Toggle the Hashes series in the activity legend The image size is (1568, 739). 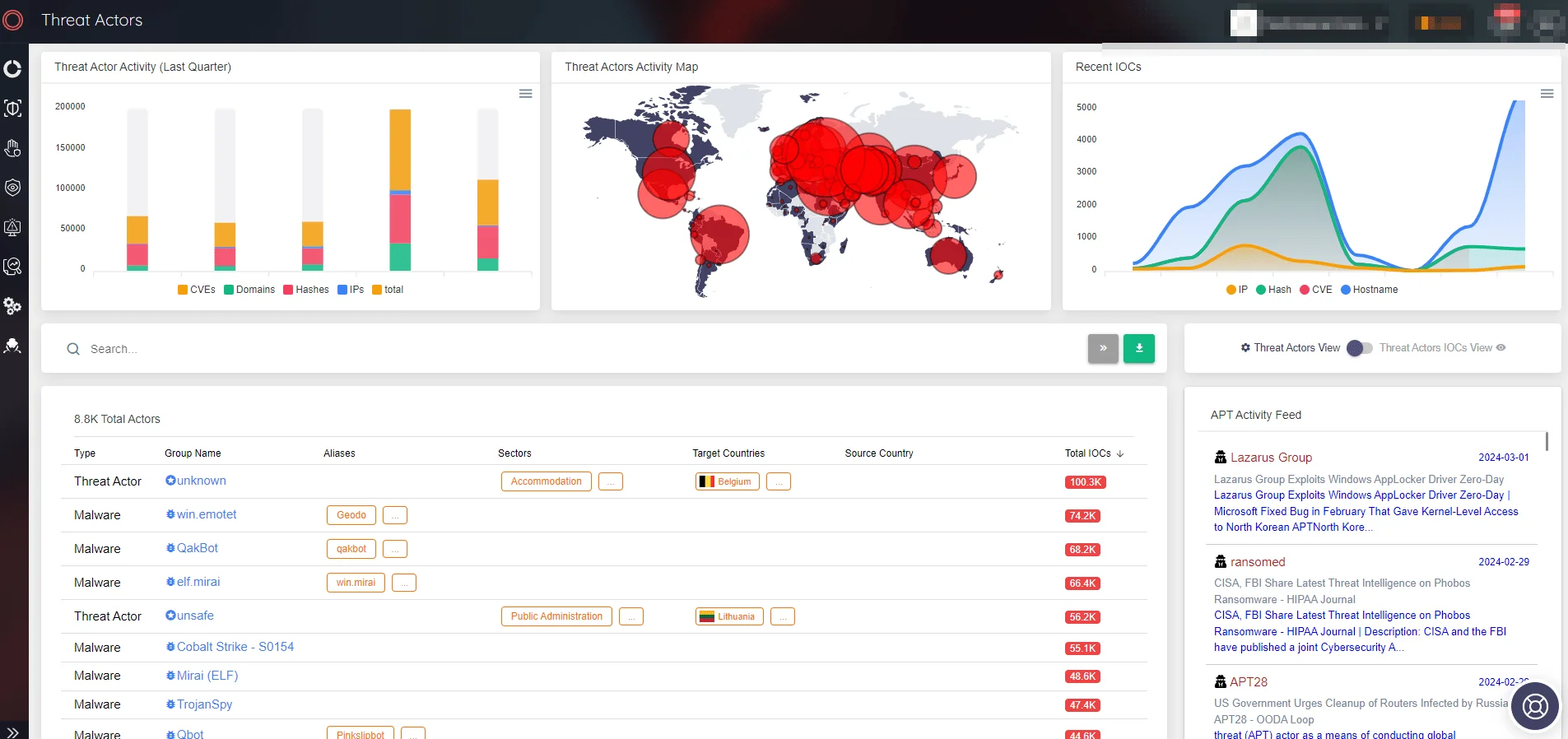[x=306, y=290]
